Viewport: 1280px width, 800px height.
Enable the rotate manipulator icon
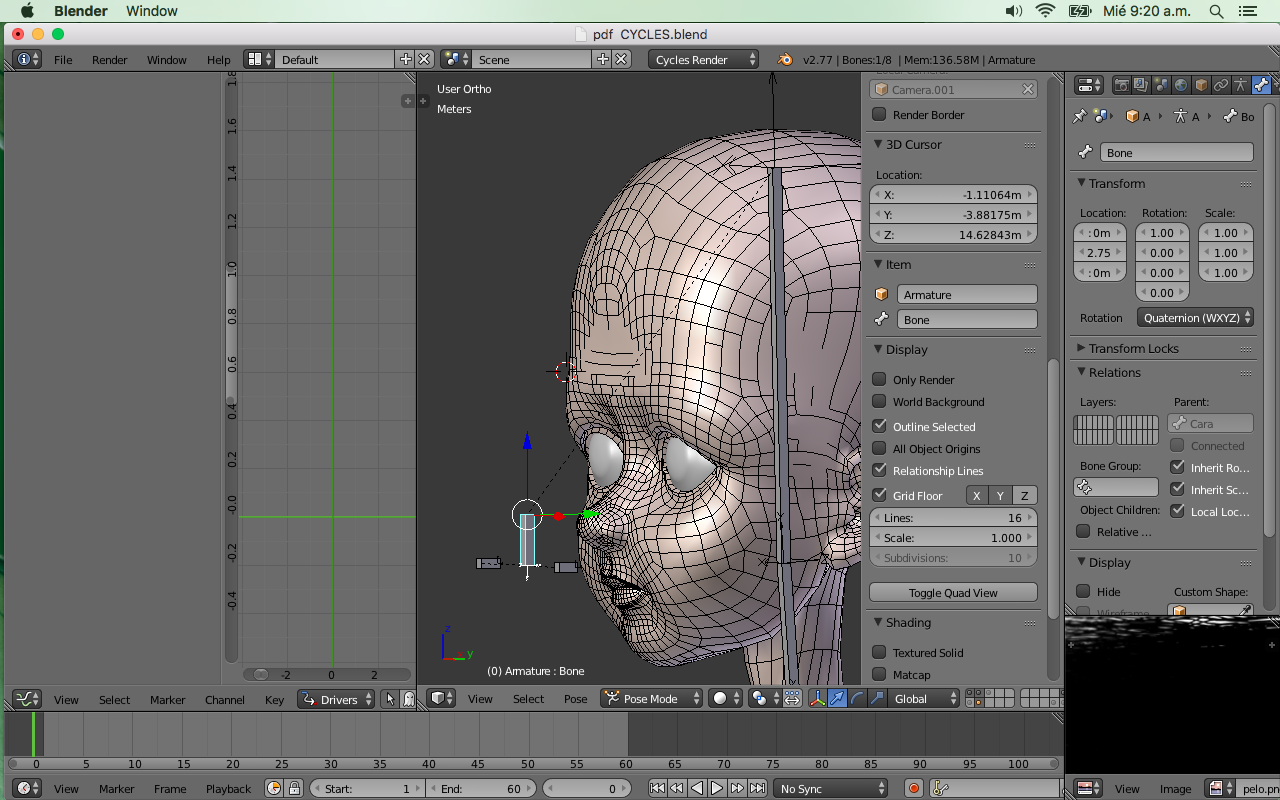tap(857, 698)
